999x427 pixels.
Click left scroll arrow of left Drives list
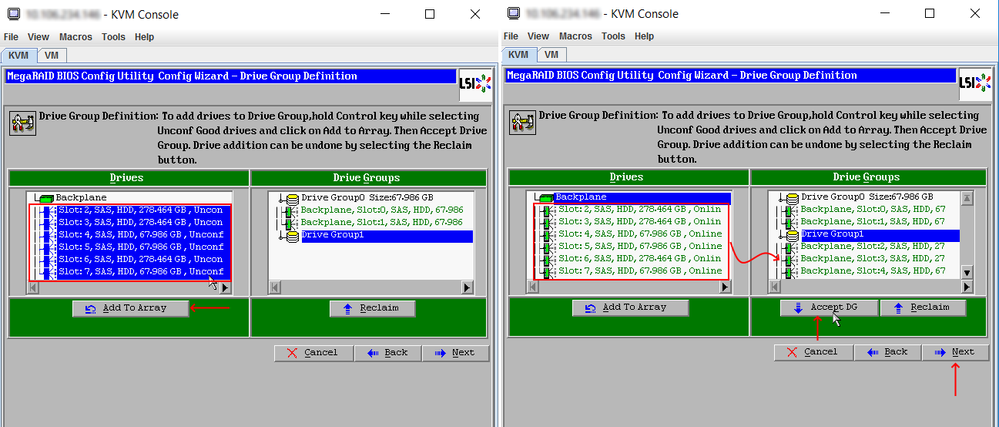coord(34,288)
